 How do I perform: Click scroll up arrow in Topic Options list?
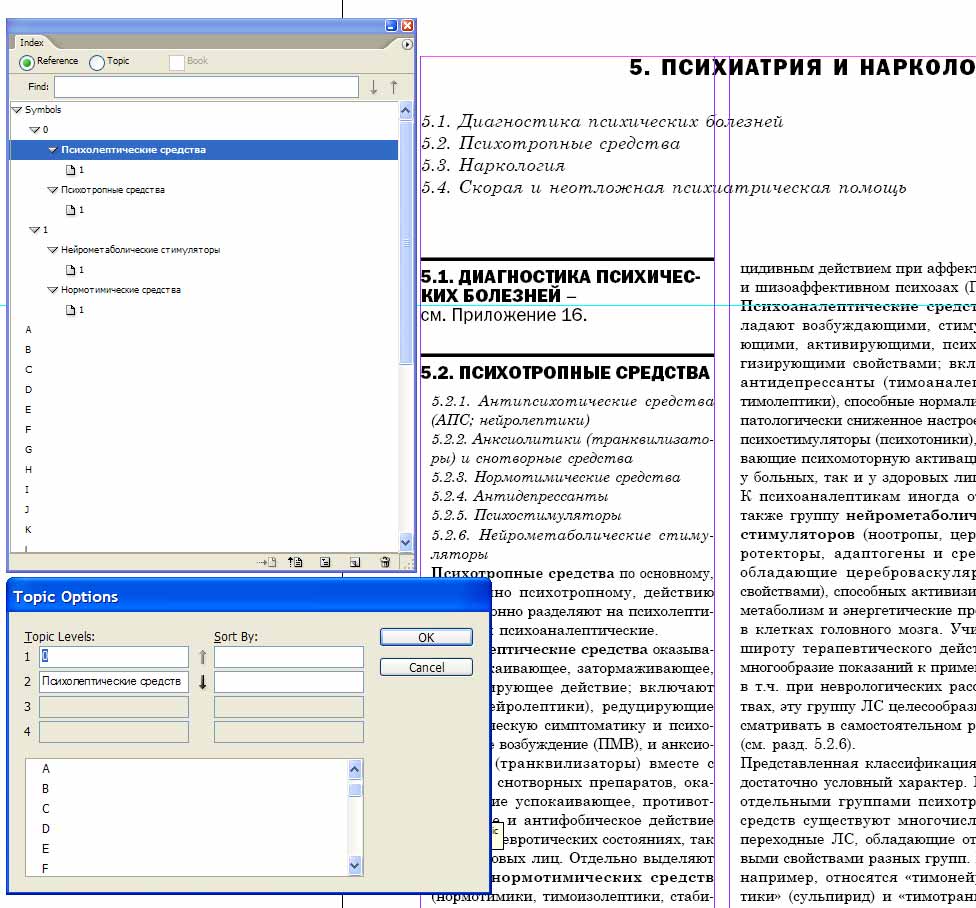355,769
